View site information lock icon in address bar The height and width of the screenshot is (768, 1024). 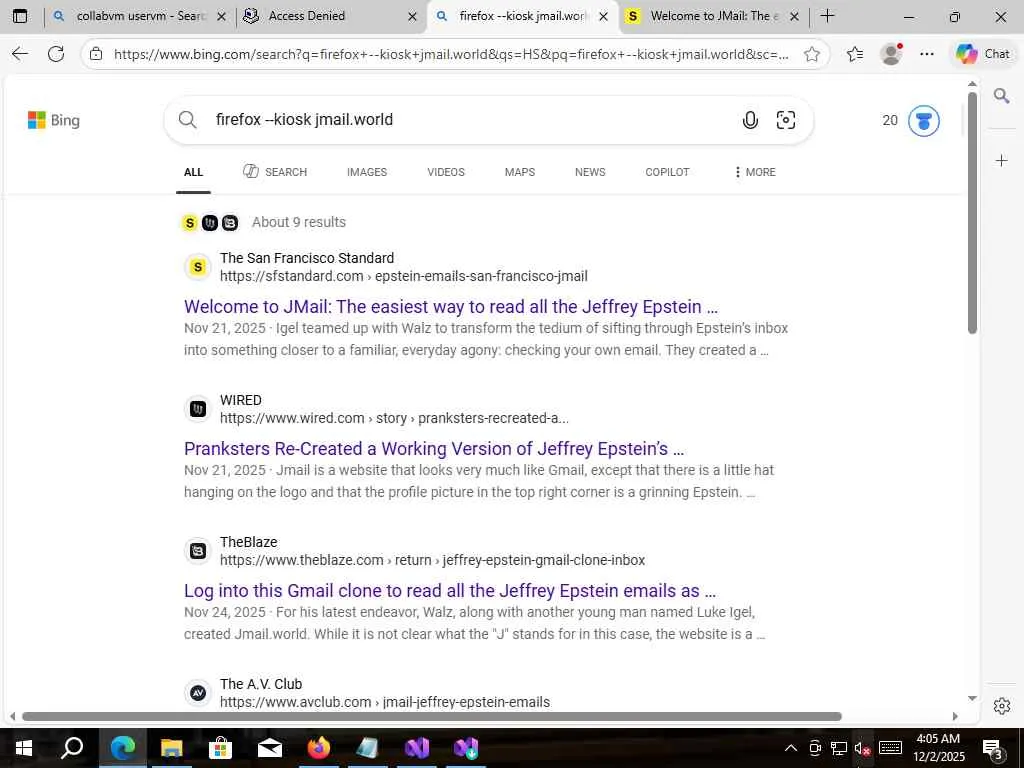point(96,54)
